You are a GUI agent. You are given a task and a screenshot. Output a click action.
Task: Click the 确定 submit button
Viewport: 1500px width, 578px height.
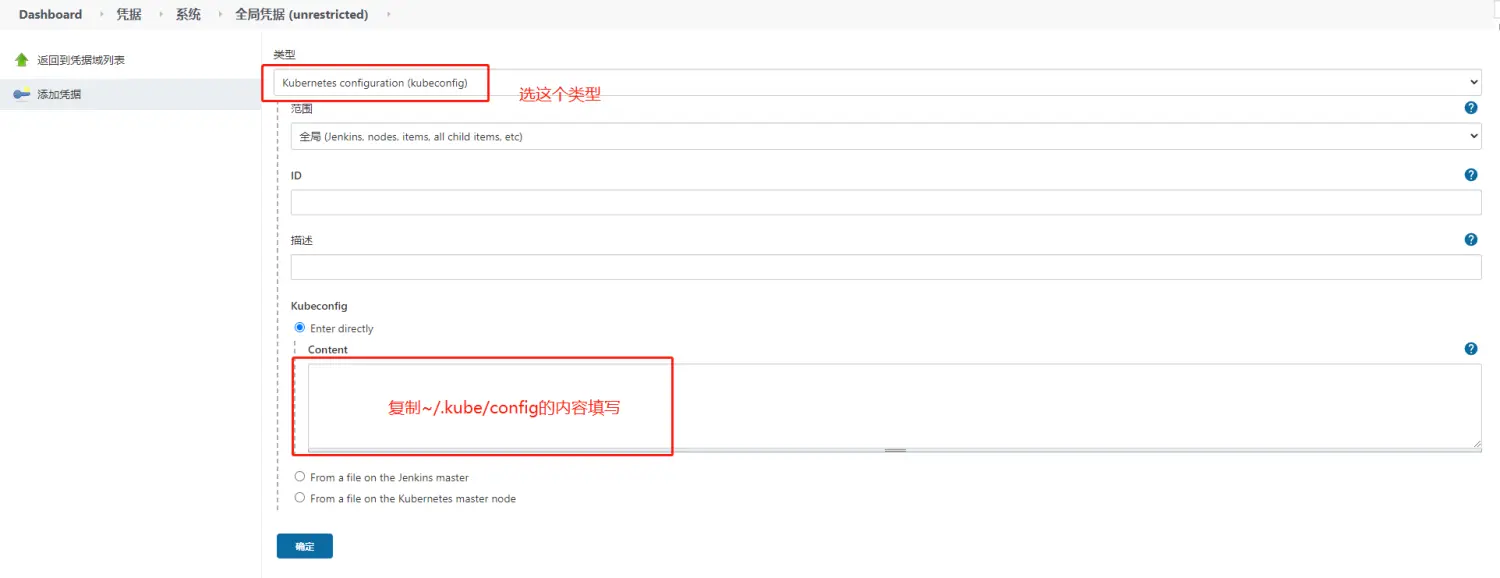point(305,546)
